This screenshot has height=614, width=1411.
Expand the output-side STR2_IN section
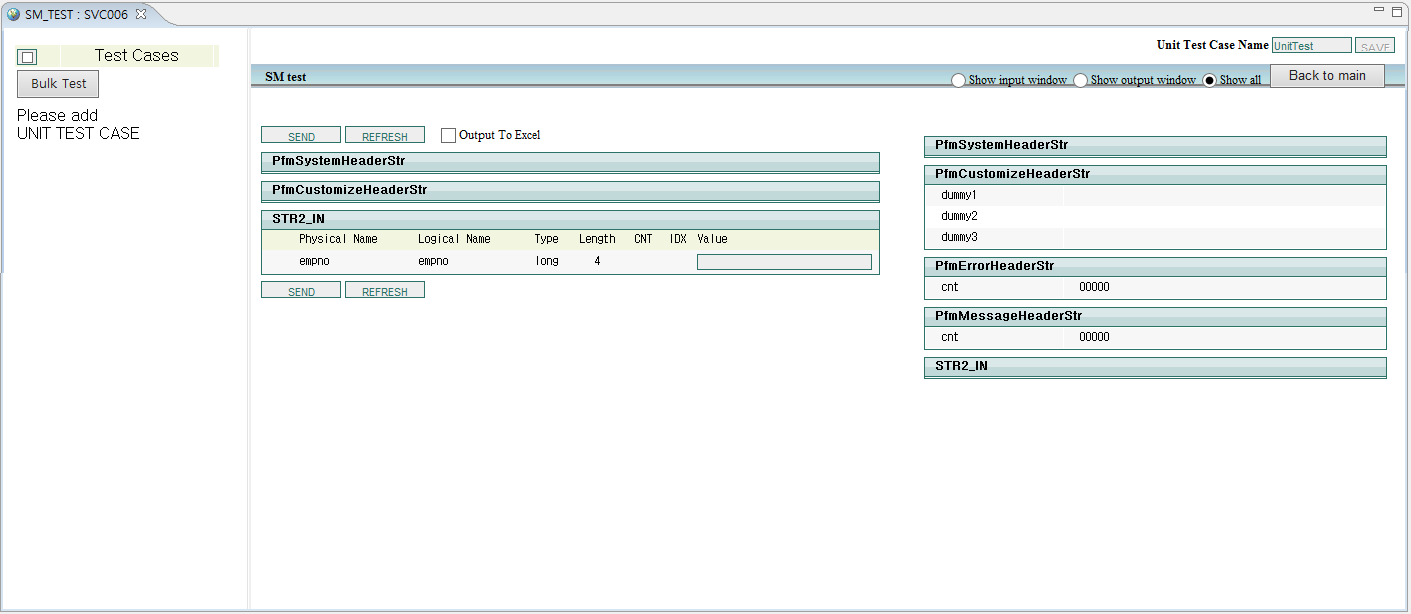click(x=1155, y=367)
